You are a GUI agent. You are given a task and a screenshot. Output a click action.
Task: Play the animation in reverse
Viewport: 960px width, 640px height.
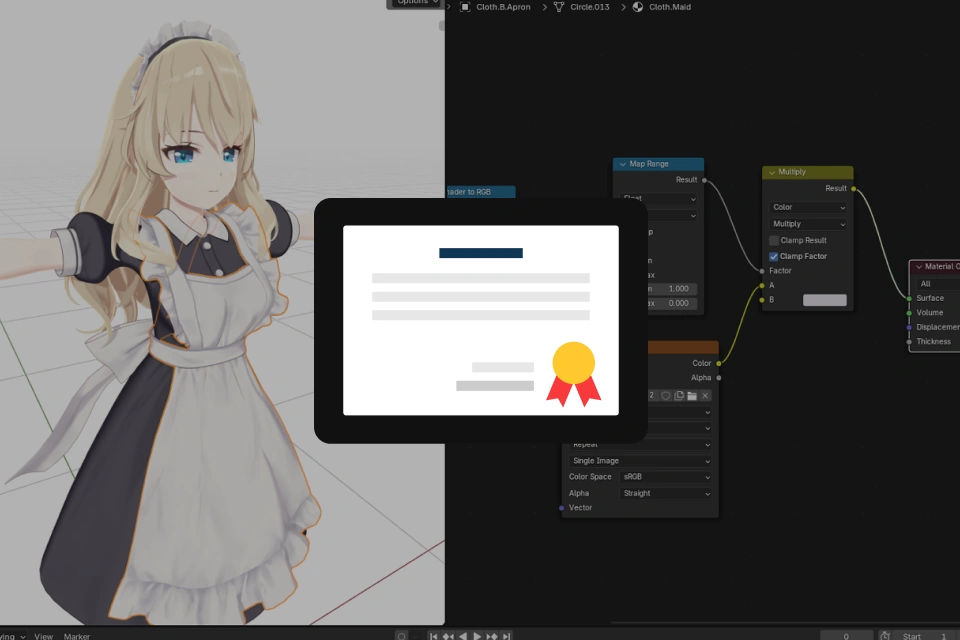coord(463,636)
